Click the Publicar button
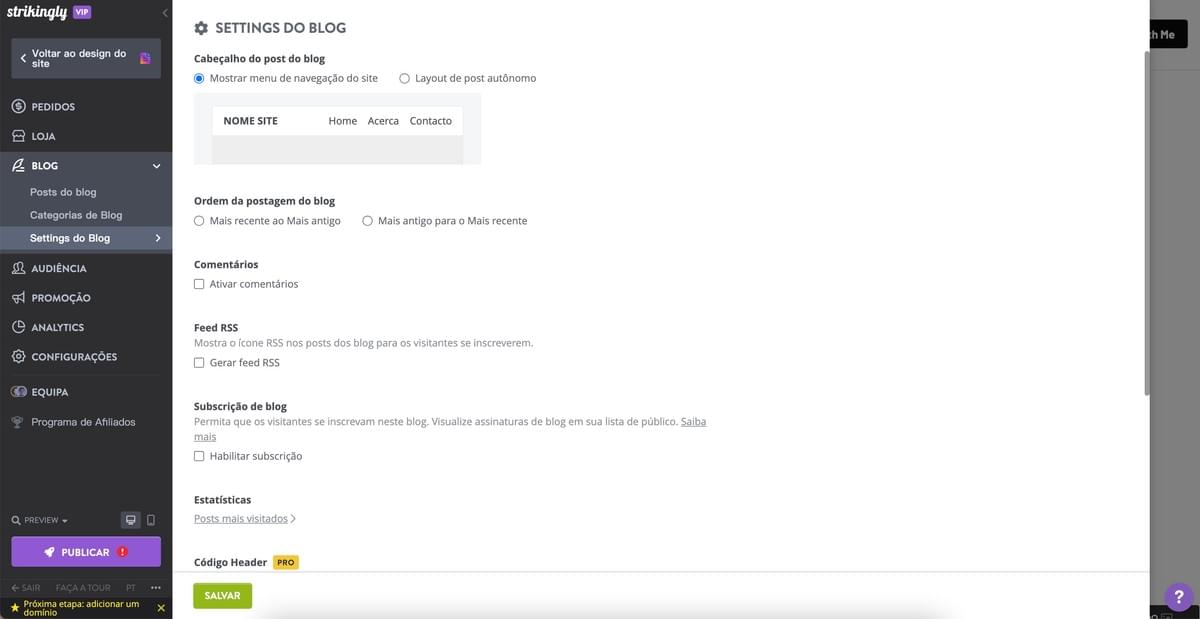The height and width of the screenshot is (619, 1200). click(x=86, y=552)
